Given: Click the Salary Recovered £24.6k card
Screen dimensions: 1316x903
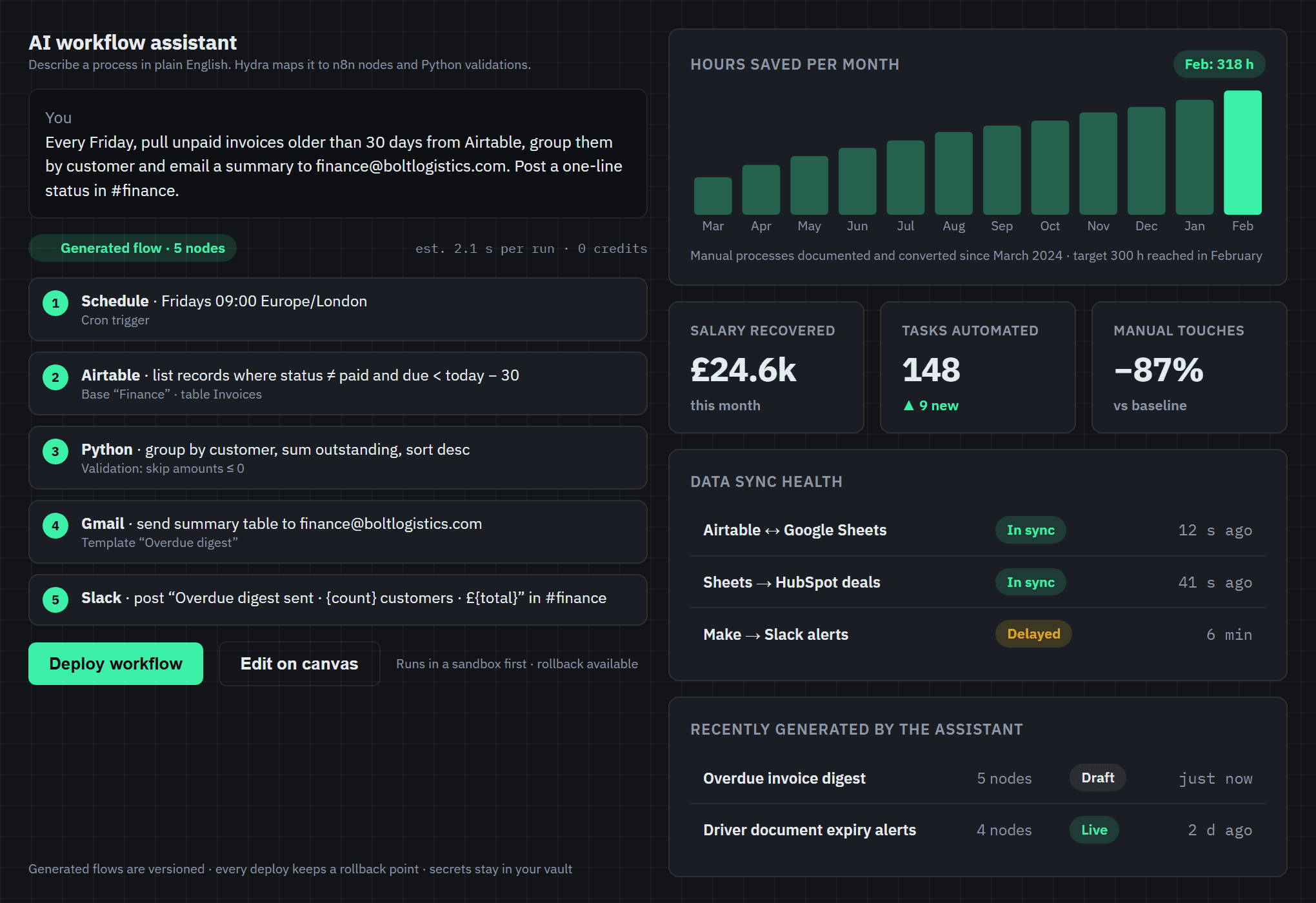Looking at the screenshot, I should (x=766, y=368).
